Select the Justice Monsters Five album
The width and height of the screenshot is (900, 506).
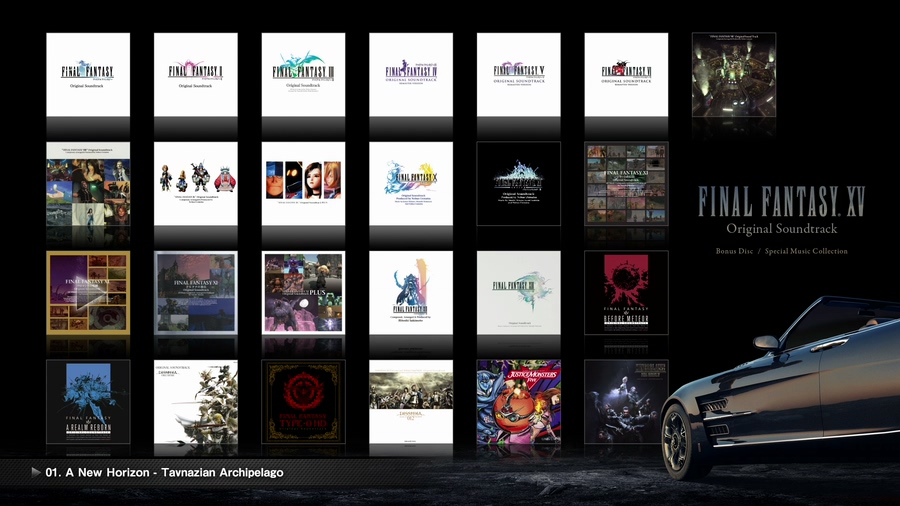[518, 401]
